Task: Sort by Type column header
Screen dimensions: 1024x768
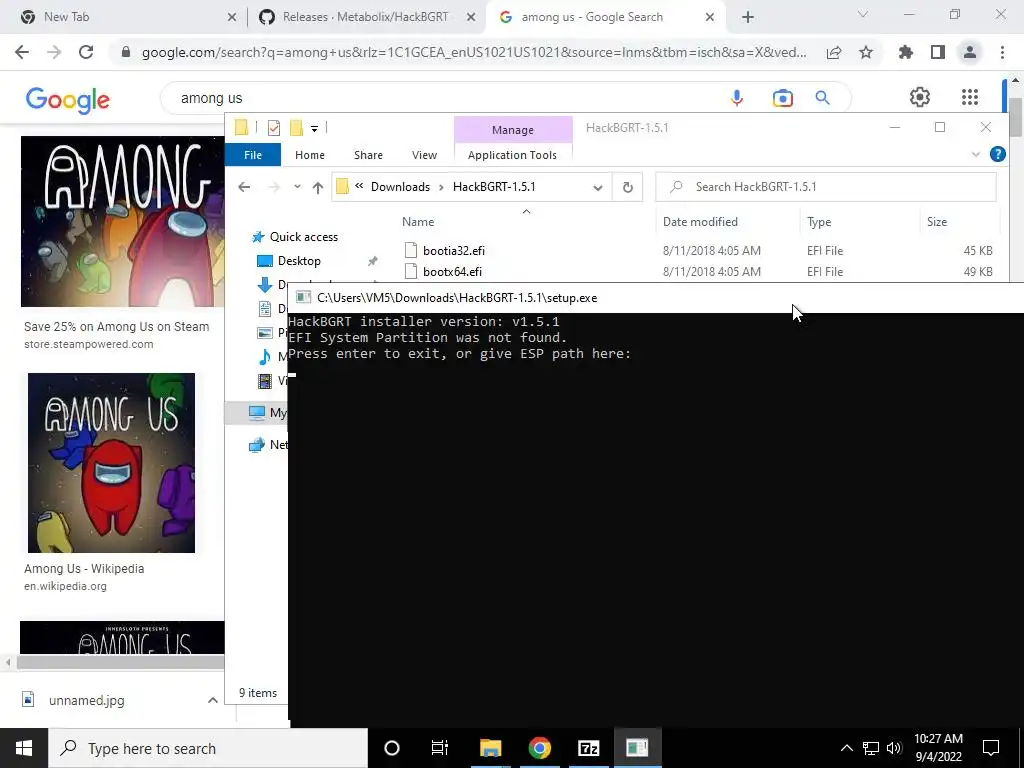Action: tap(819, 222)
